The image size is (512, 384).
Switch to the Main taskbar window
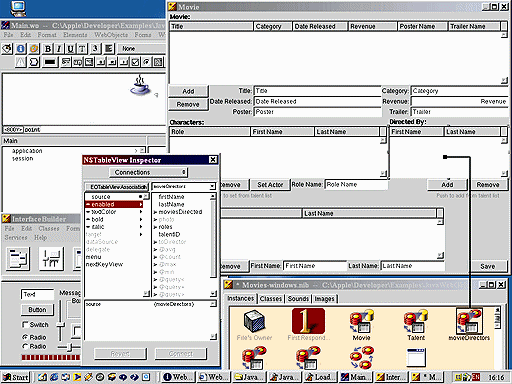tap(356, 377)
